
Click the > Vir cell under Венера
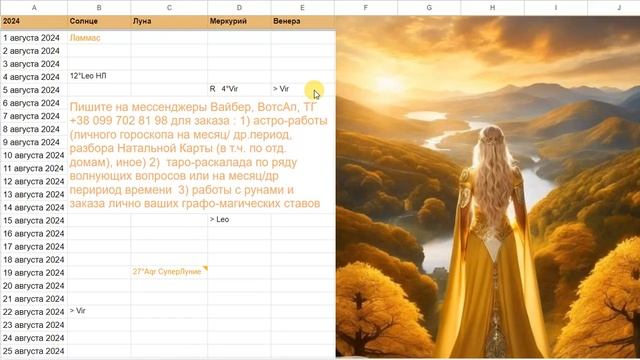coord(302,90)
